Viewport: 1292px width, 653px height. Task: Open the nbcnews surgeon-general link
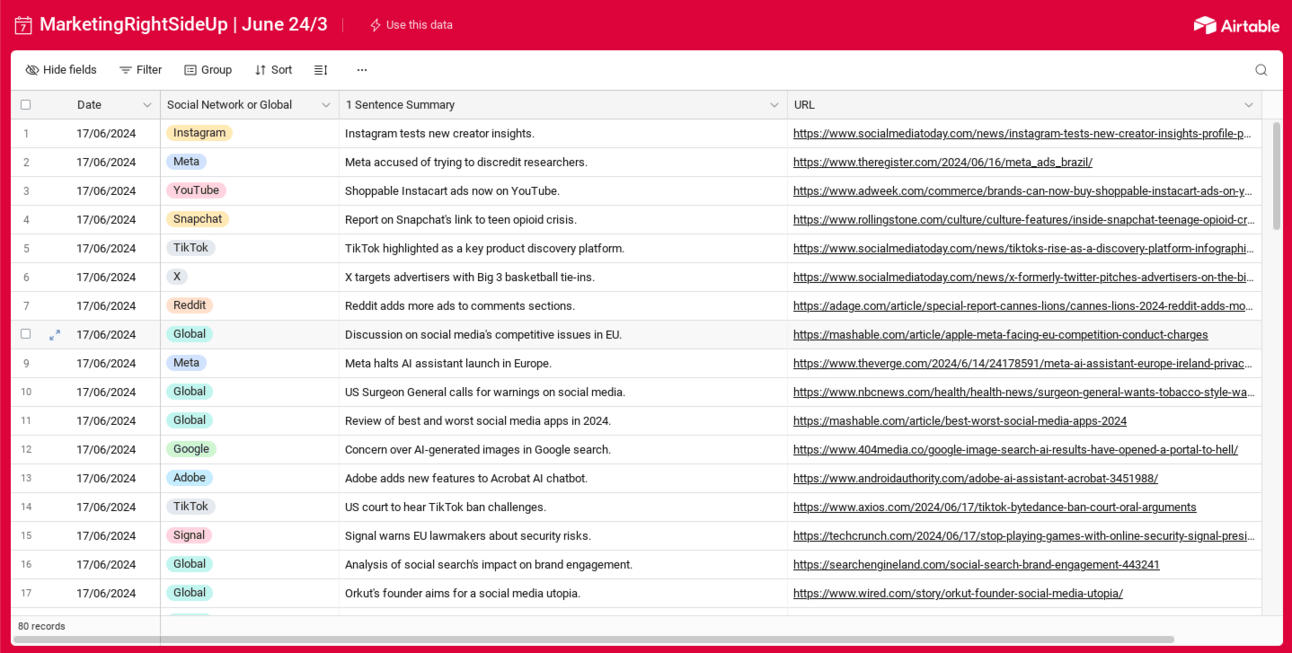click(x=1023, y=393)
